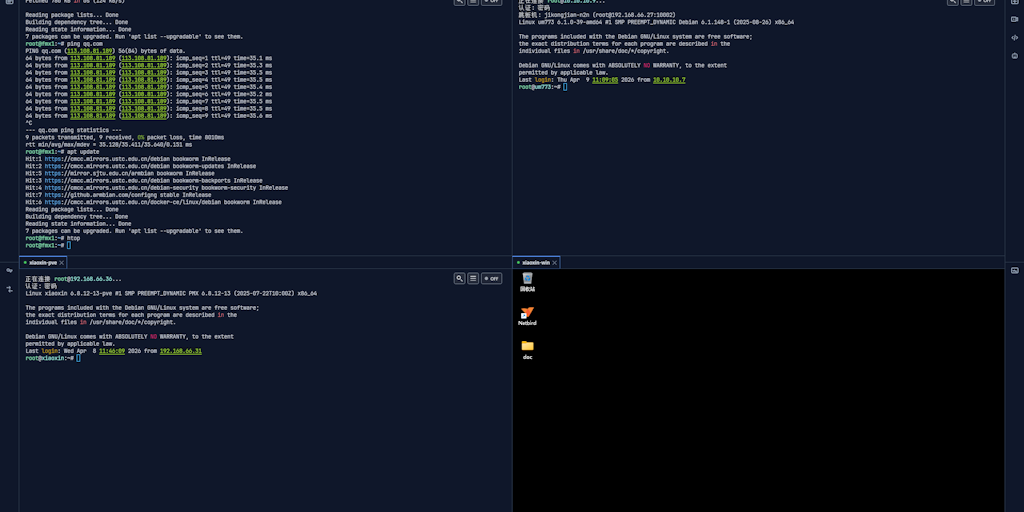Screen dimensions: 1024x512
Task: Open the doc folder on remote desktop
Action: pos(527,348)
